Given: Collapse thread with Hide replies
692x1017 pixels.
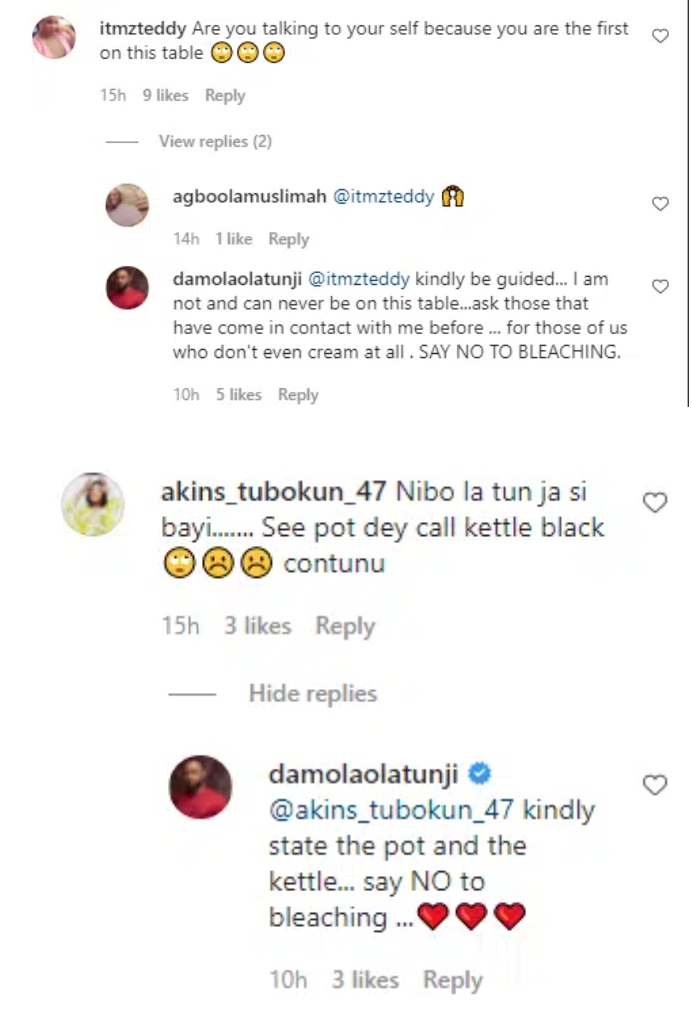Looking at the screenshot, I should click(313, 693).
